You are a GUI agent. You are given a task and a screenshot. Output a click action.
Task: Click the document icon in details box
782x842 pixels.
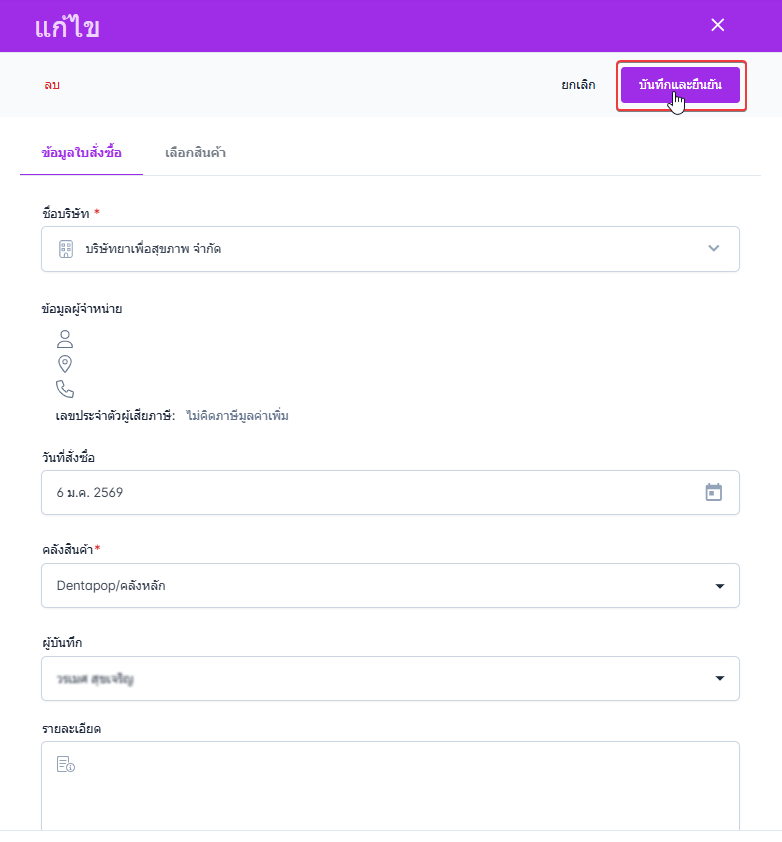pyautogui.click(x=66, y=765)
